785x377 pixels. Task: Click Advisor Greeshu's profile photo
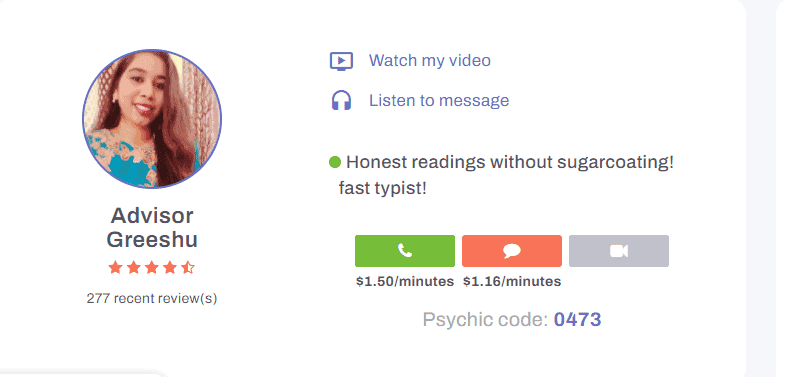152,119
